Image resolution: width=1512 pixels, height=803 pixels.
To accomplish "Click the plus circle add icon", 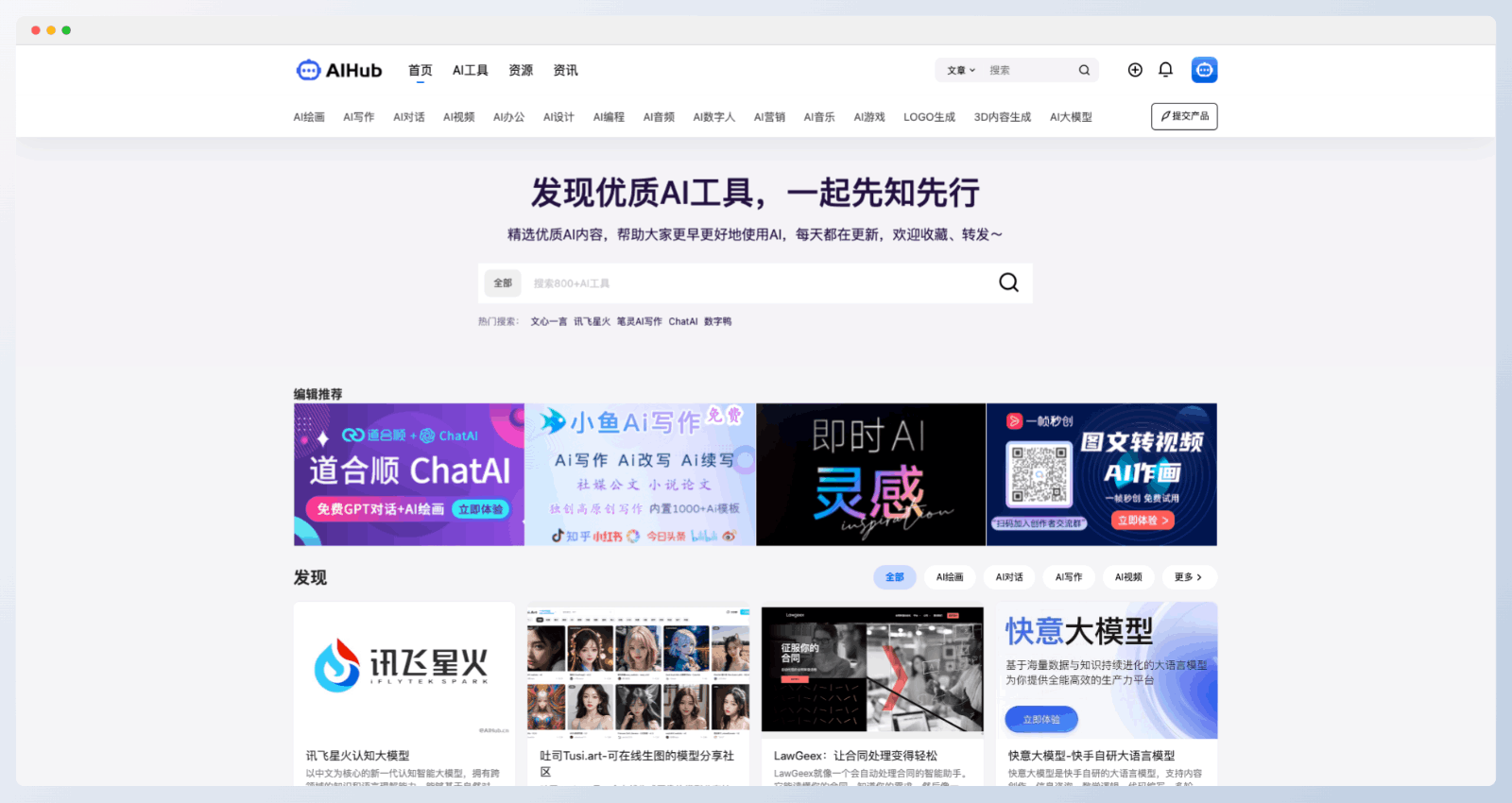I will (1135, 70).
